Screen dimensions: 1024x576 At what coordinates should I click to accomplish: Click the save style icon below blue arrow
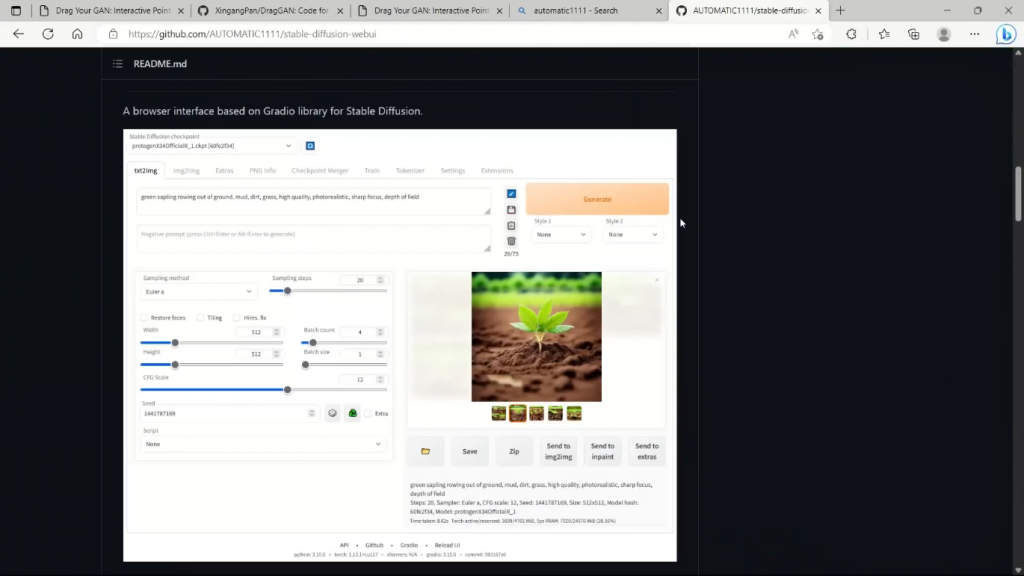coord(511,210)
